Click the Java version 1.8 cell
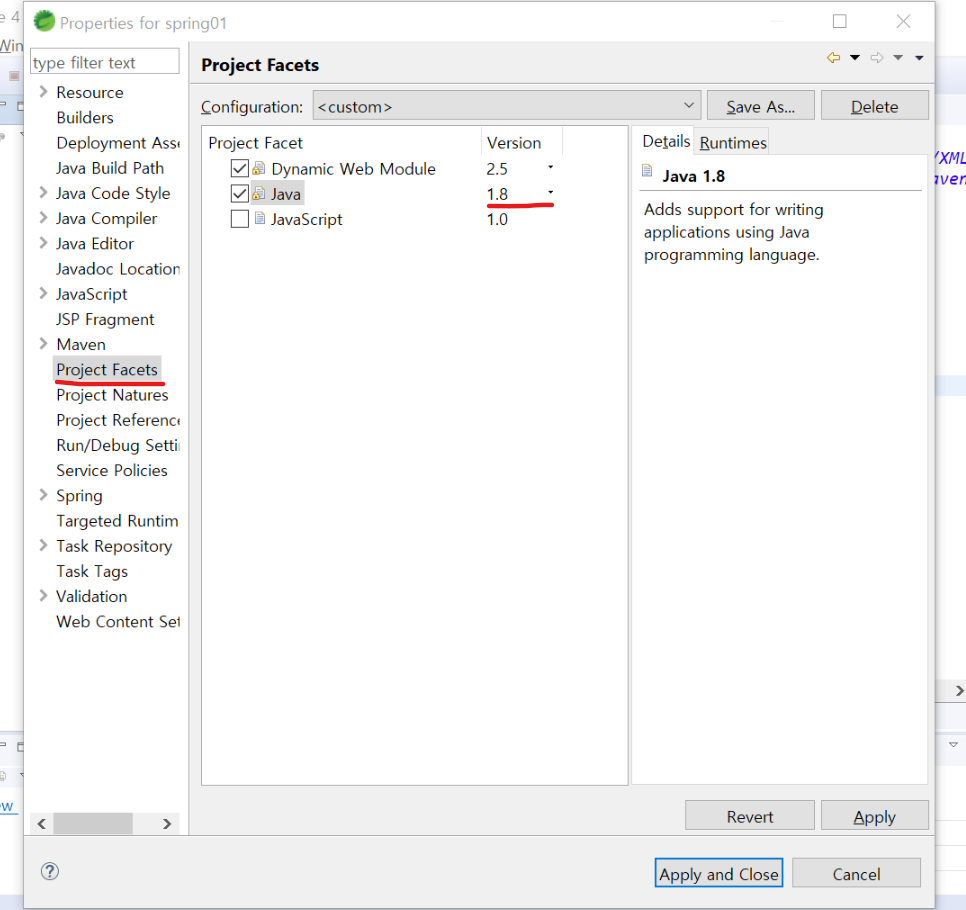Image resolution: width=966 pixels, height=910 pixels. pyautogui.click(x=497, y=194)
